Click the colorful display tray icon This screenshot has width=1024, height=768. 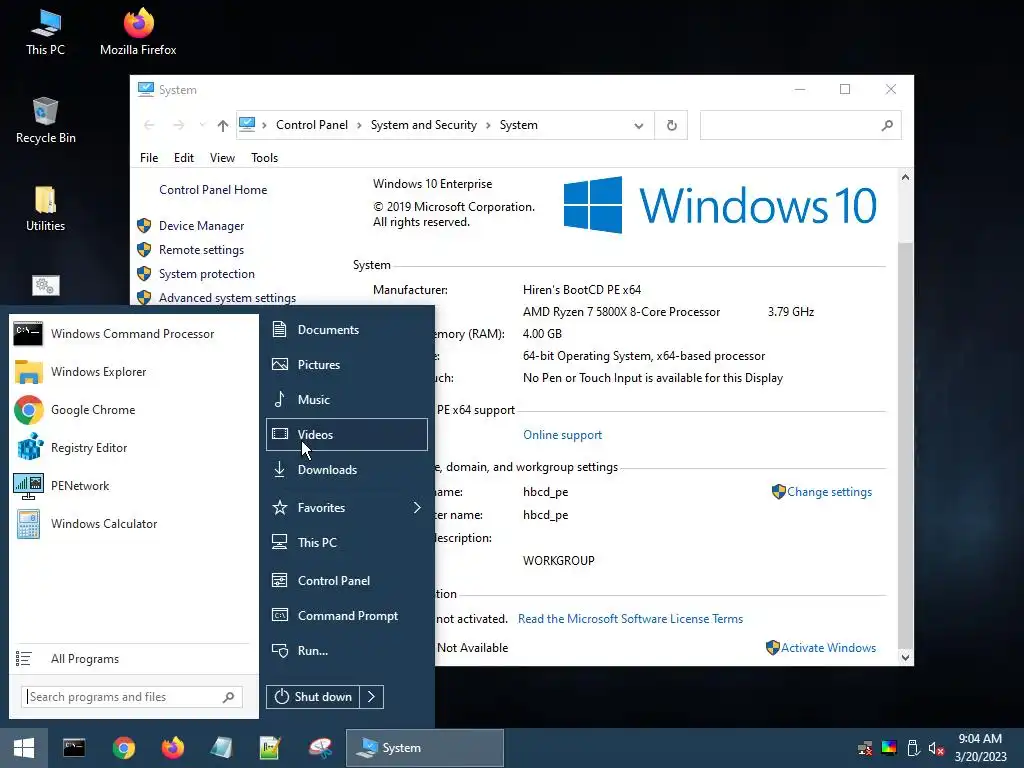pos(889,748)
